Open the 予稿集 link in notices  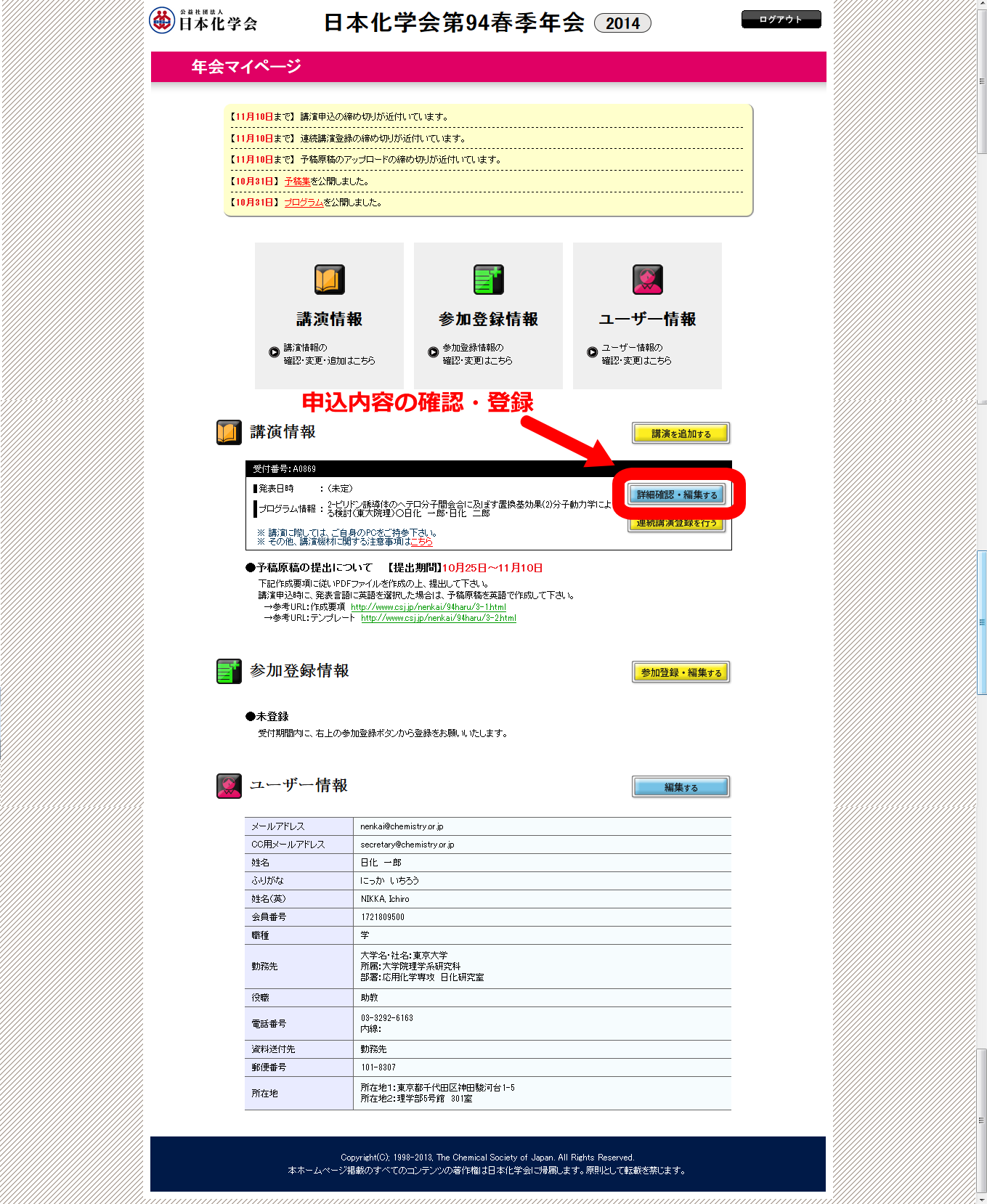coord(297,182)
